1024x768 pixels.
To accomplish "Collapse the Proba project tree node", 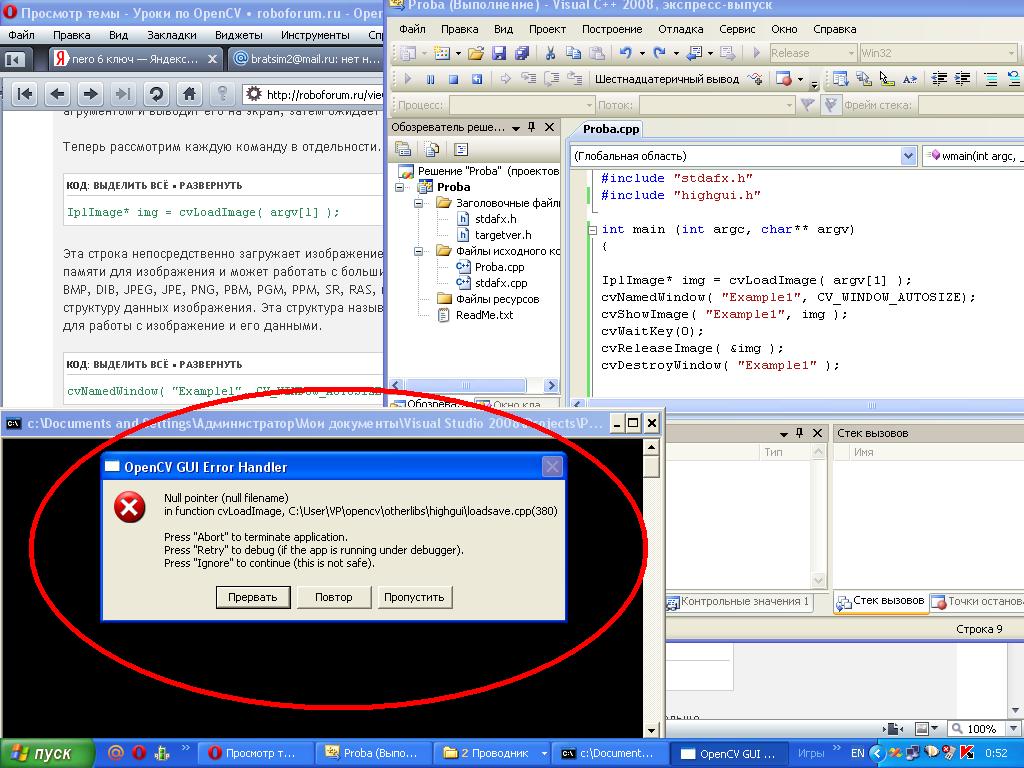I will [401, 187].
